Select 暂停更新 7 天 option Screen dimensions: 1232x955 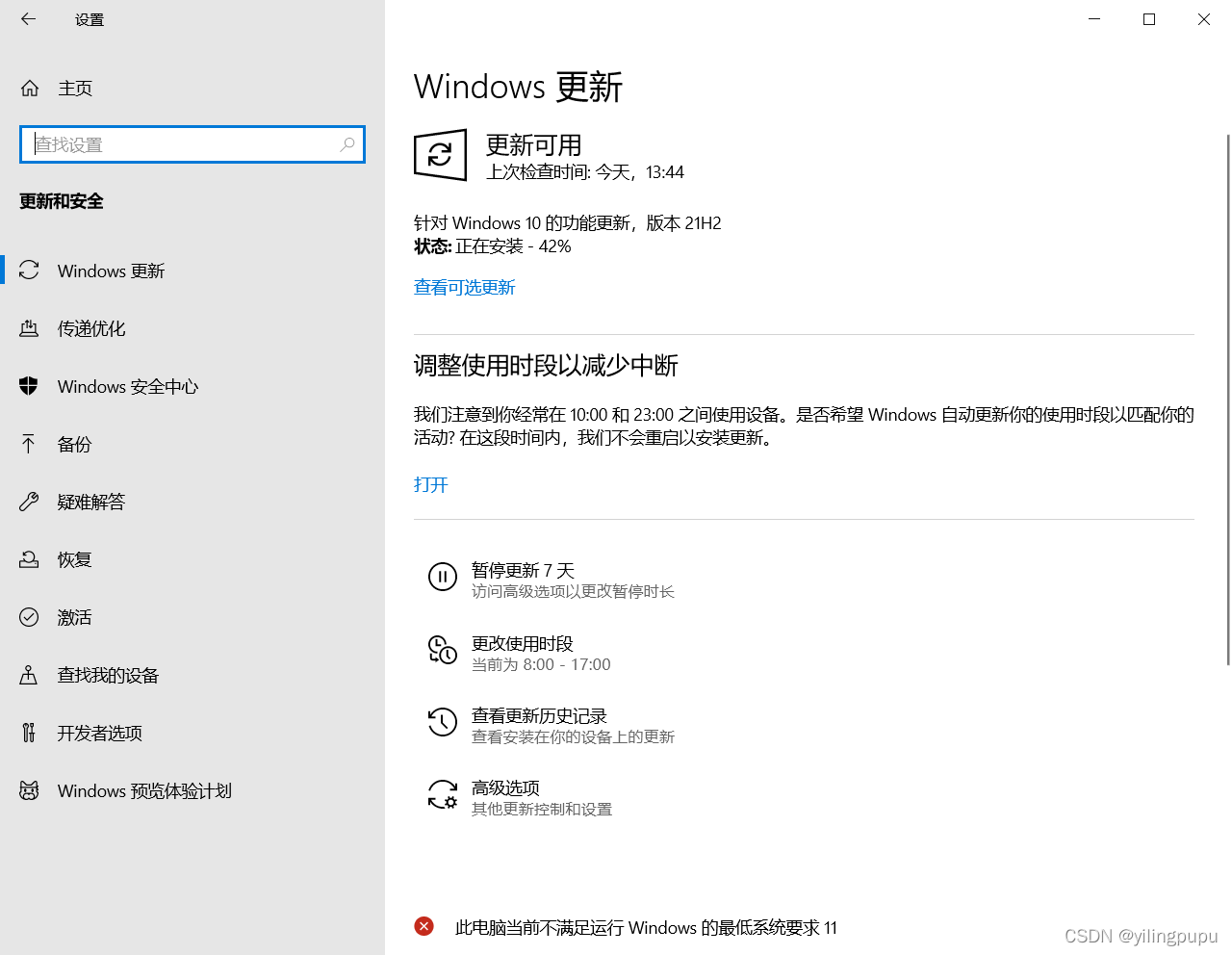pyautogui.click(x=551, y=580)
